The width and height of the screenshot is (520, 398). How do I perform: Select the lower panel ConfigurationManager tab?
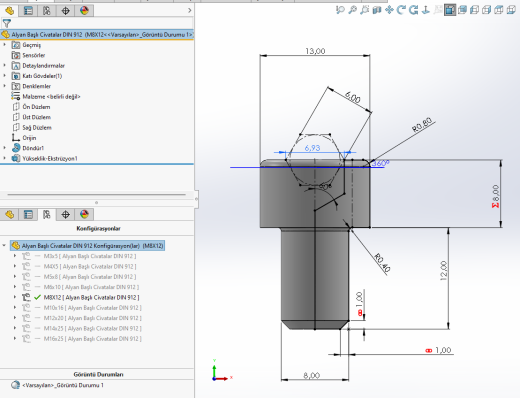coord(47,214)
